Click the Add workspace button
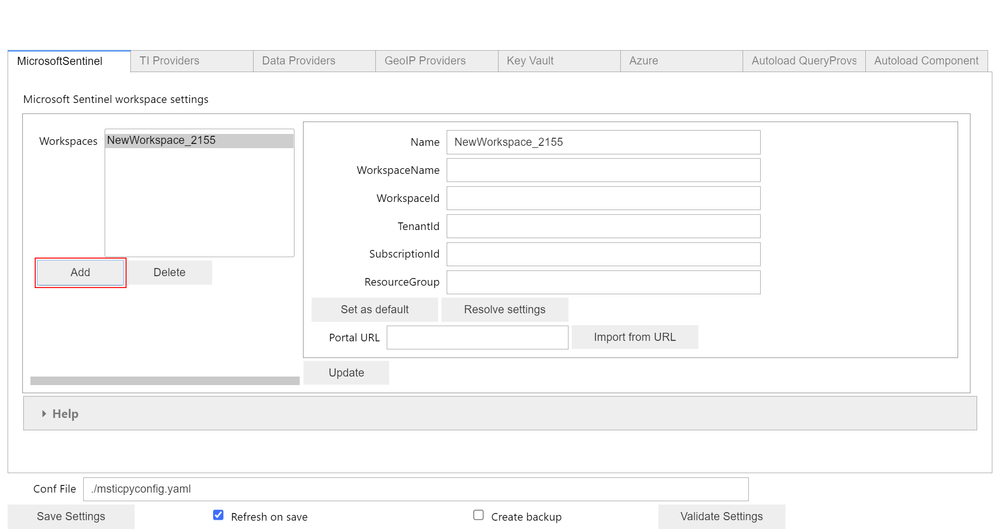 tap(80, 273)
